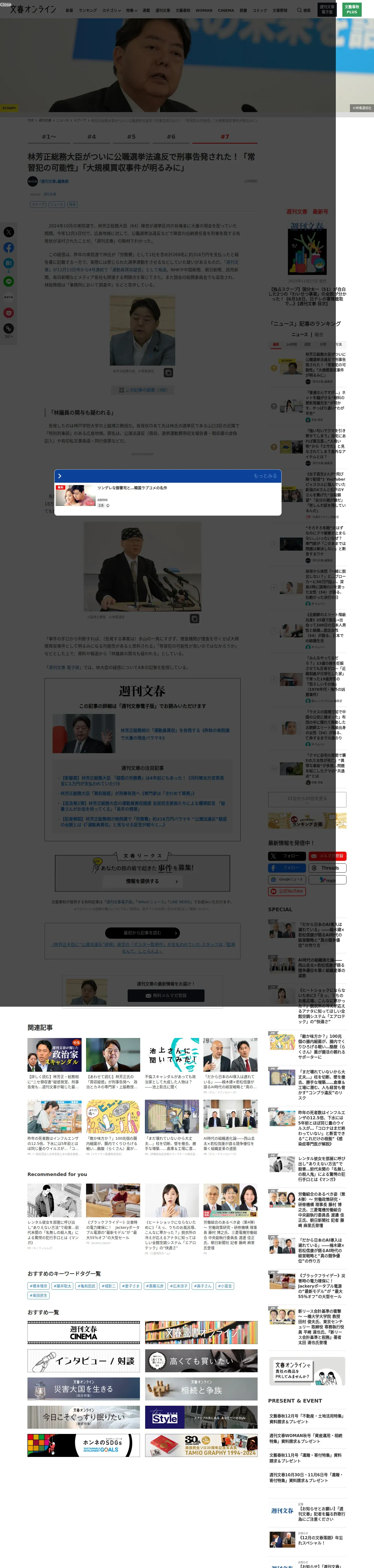The height and width of the screenshot is (1568, 374).
Task: Select 総合 ranking tab in sidebar
Action: (319, 334)
